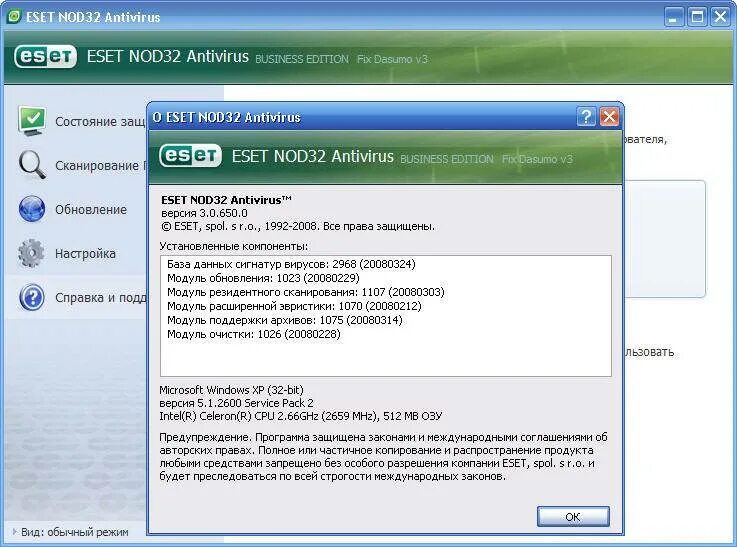Viewport: 737px width, 547px height.
Task: Click the ESET copyright 1992-2008 line
Action: pos(298,226)
